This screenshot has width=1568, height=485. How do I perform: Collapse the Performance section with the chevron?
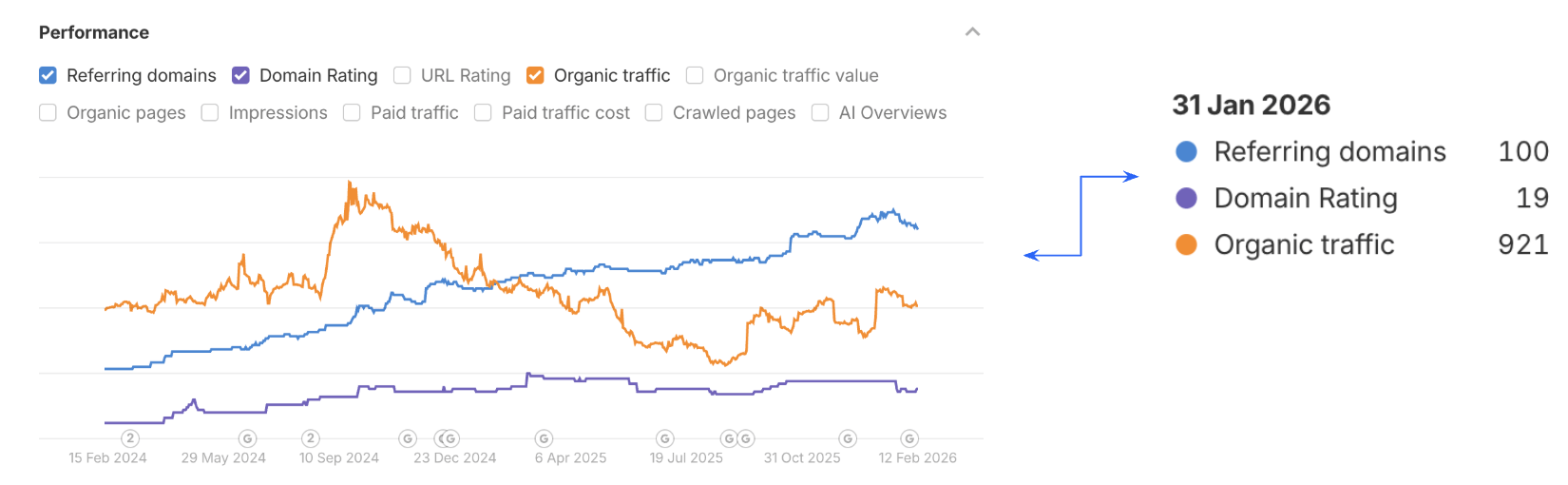[972, 32]
